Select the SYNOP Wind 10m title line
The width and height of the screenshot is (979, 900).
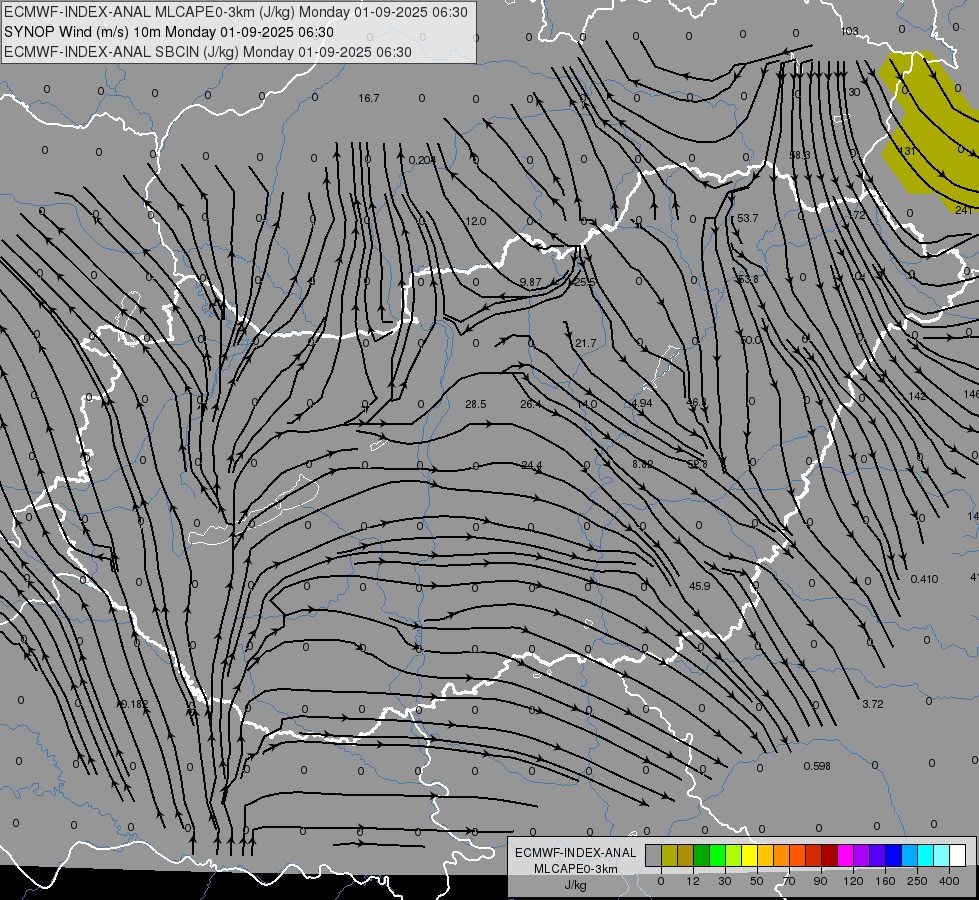tap(169, 32)
